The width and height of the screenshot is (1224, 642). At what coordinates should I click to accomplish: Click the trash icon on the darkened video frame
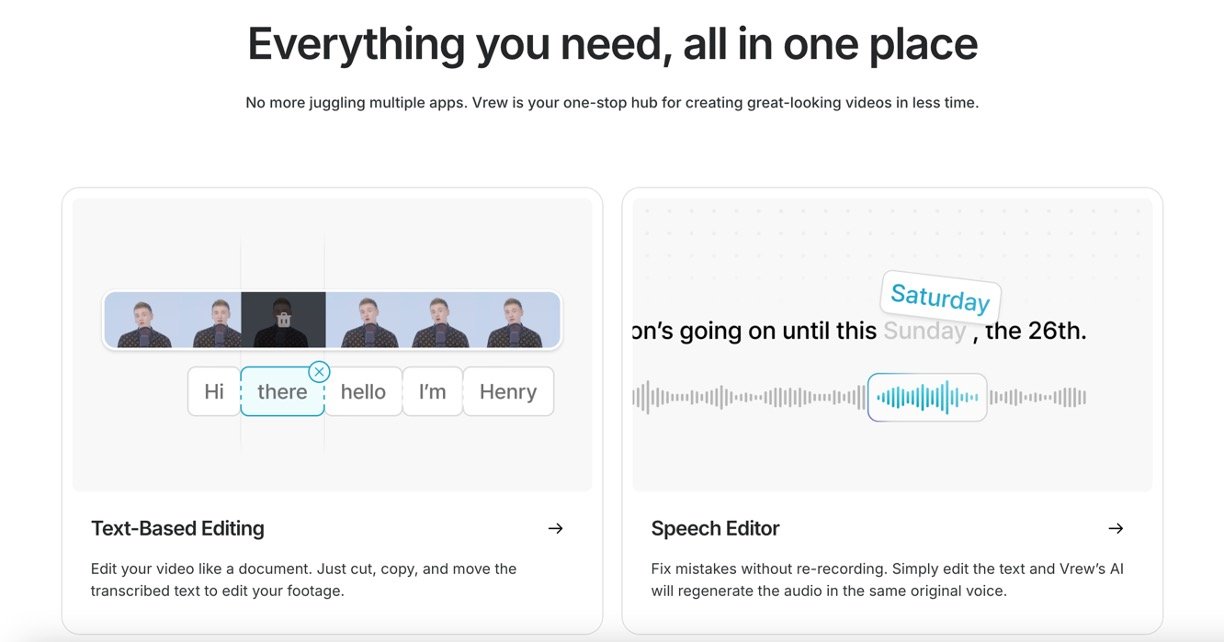tap(283, 320)
